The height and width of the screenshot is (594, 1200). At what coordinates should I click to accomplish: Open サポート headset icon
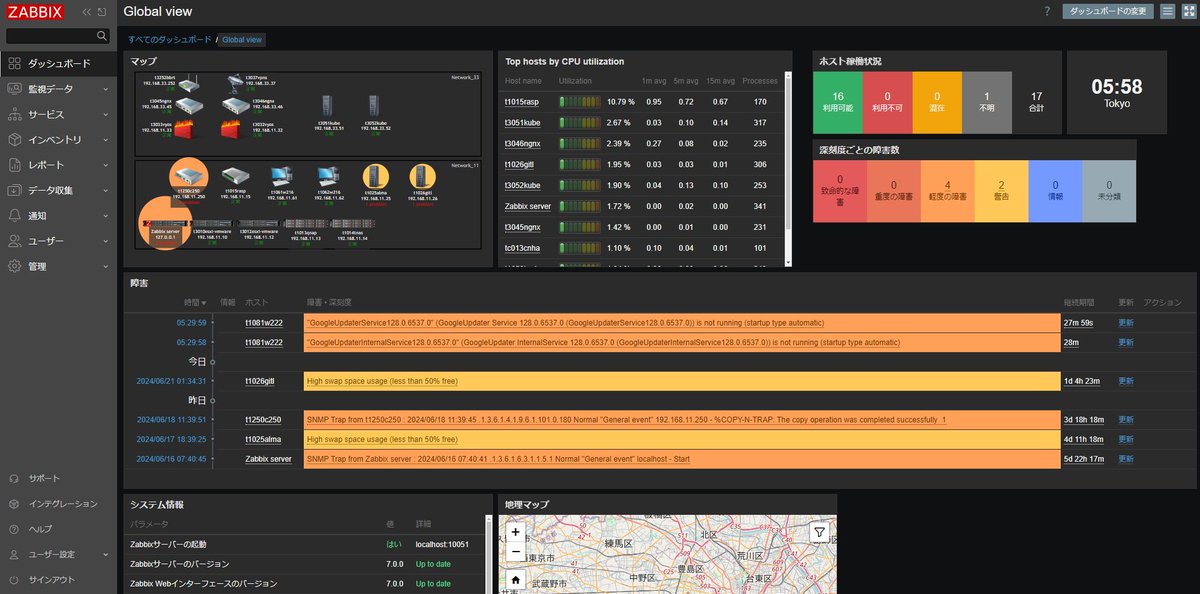(15, 479)
